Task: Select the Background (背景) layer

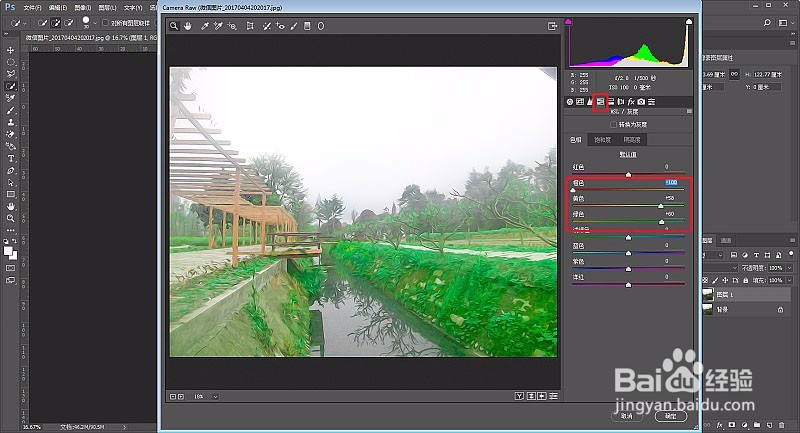Action: (747, 310)
